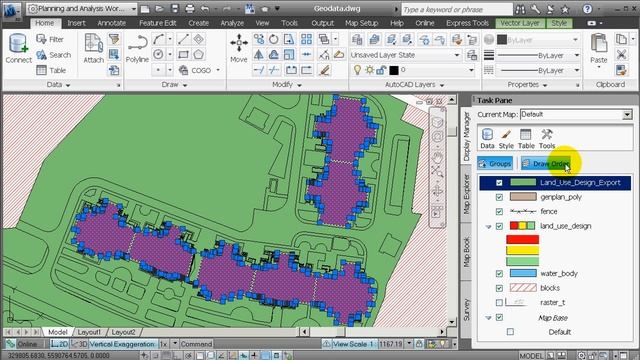Toggle Land_Use_Design_Export layer visibility checkbox

(499, 182)
